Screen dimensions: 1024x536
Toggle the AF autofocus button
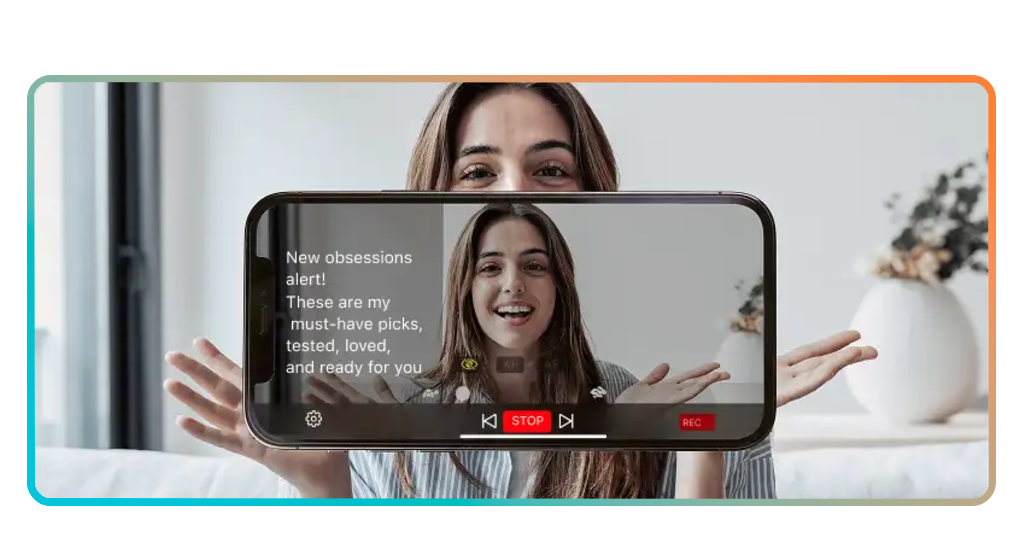click(x=510, y=365)
